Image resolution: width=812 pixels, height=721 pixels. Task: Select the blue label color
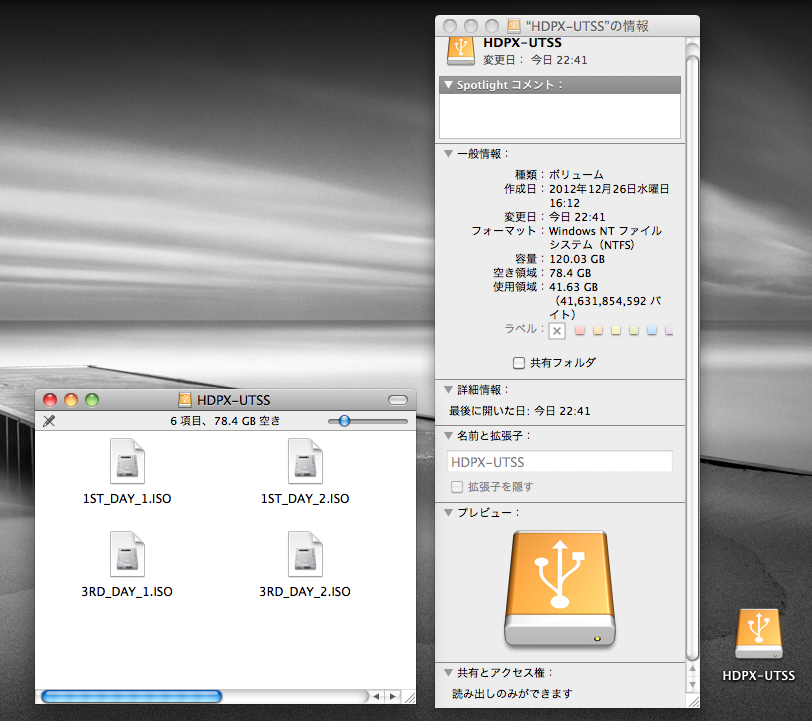point(651,330)
